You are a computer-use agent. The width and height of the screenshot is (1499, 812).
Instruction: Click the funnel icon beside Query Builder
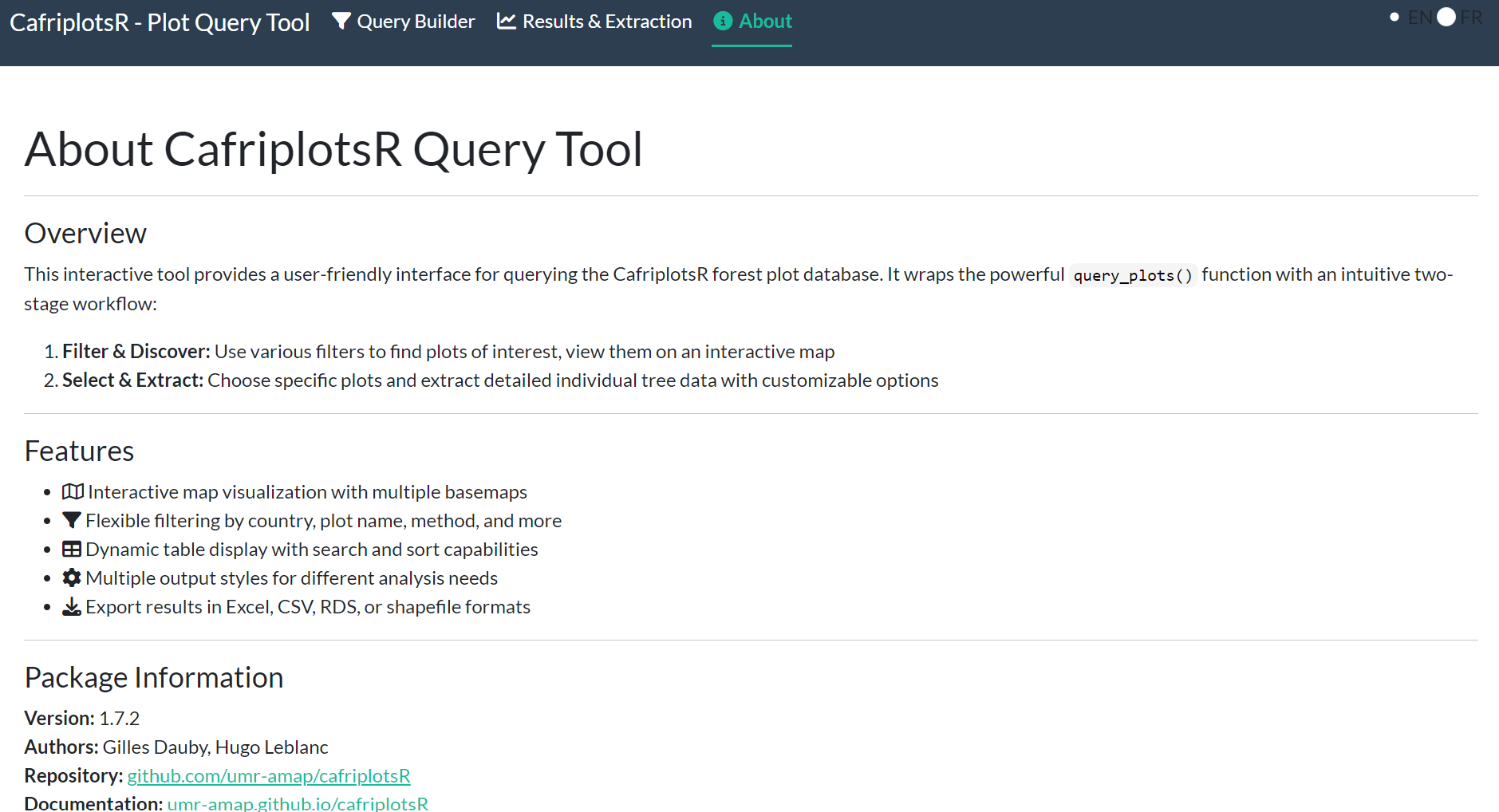point(341,22)
